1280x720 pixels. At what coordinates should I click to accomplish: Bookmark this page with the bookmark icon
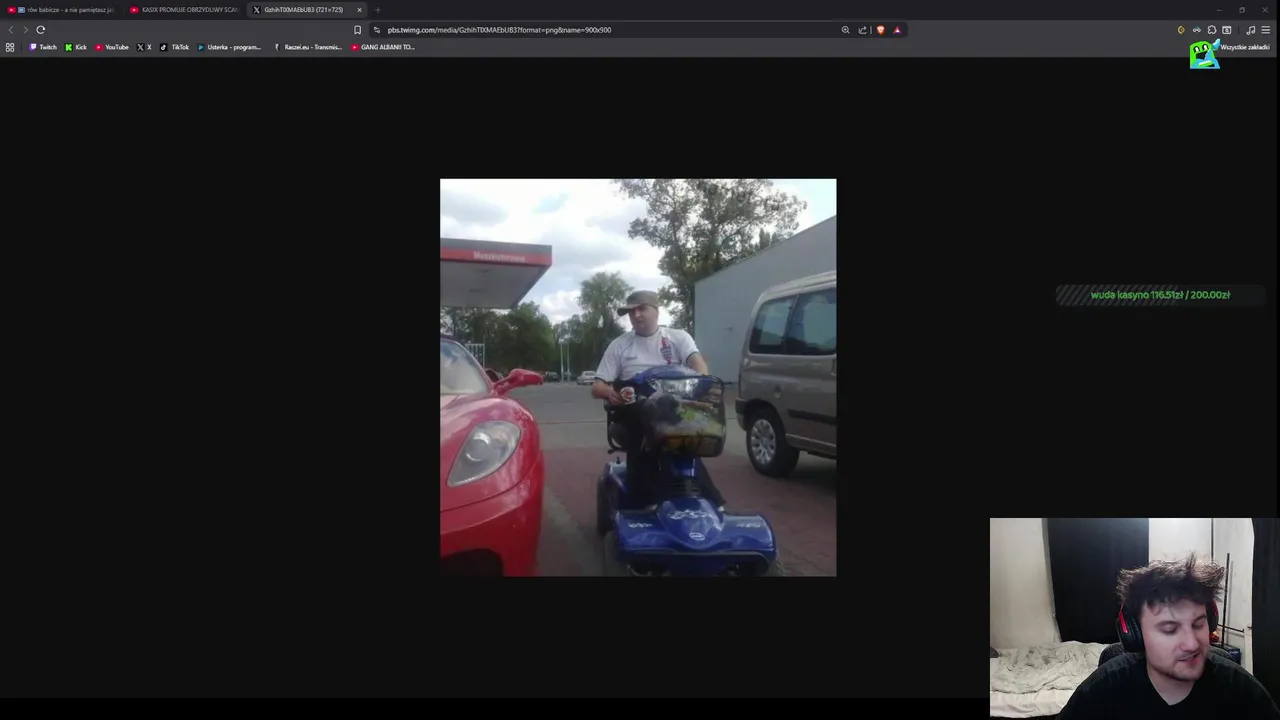click(357, 30)
